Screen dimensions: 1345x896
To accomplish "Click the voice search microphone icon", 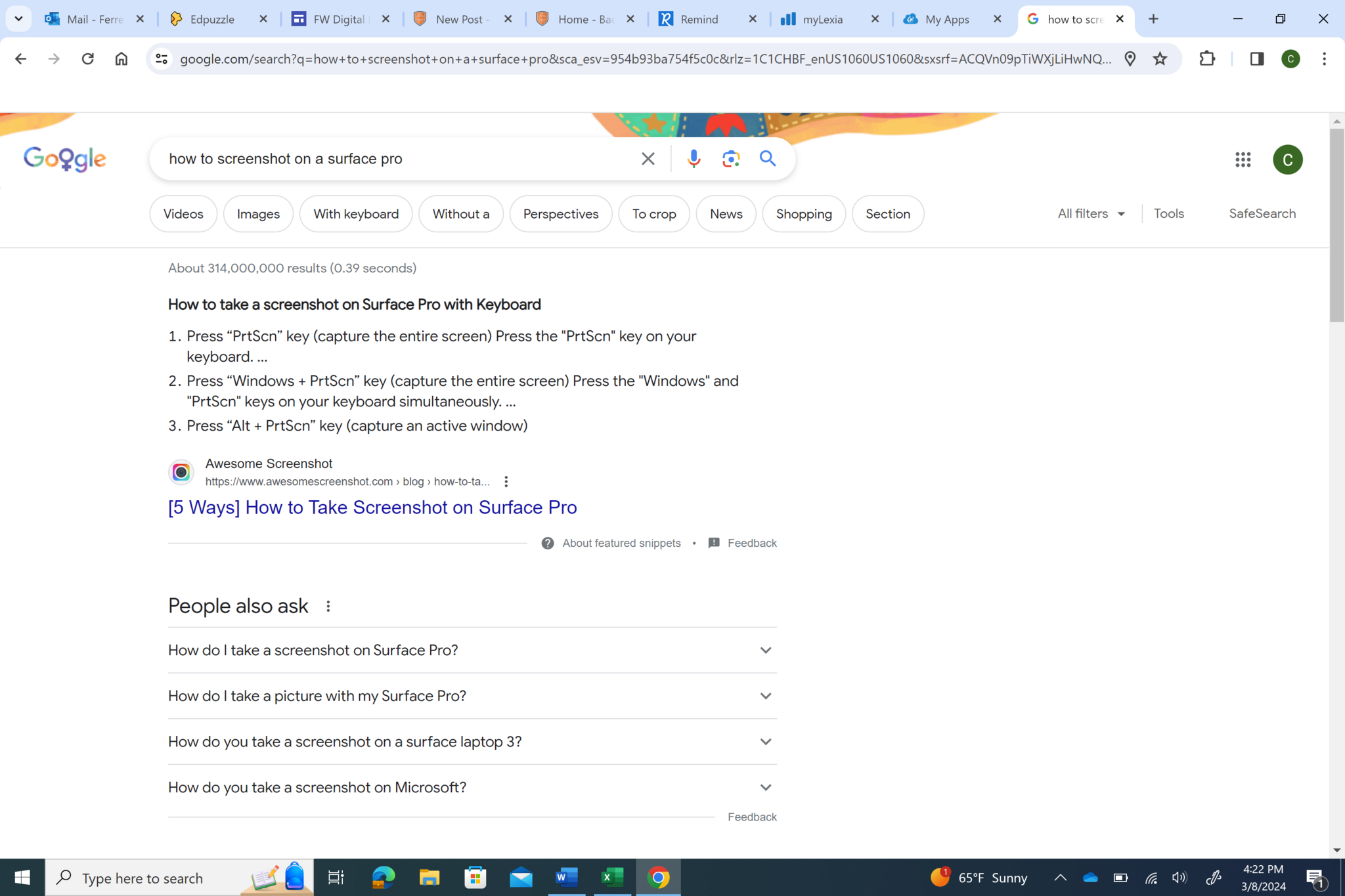I will click(x=694, y=159).
